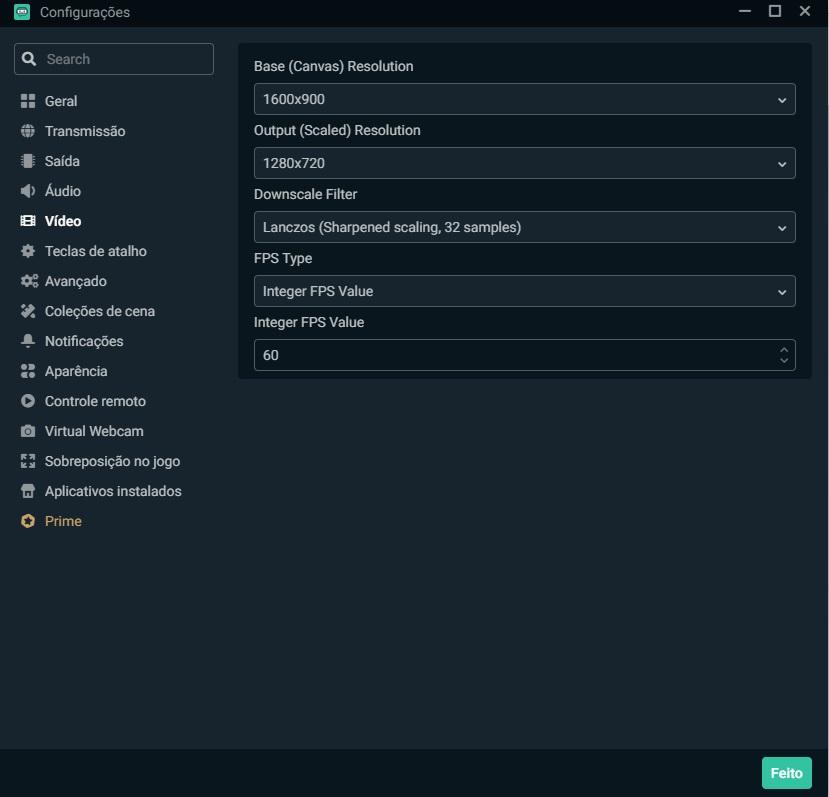Decrease Integer FPS Value with down arrow

(784, 360)
